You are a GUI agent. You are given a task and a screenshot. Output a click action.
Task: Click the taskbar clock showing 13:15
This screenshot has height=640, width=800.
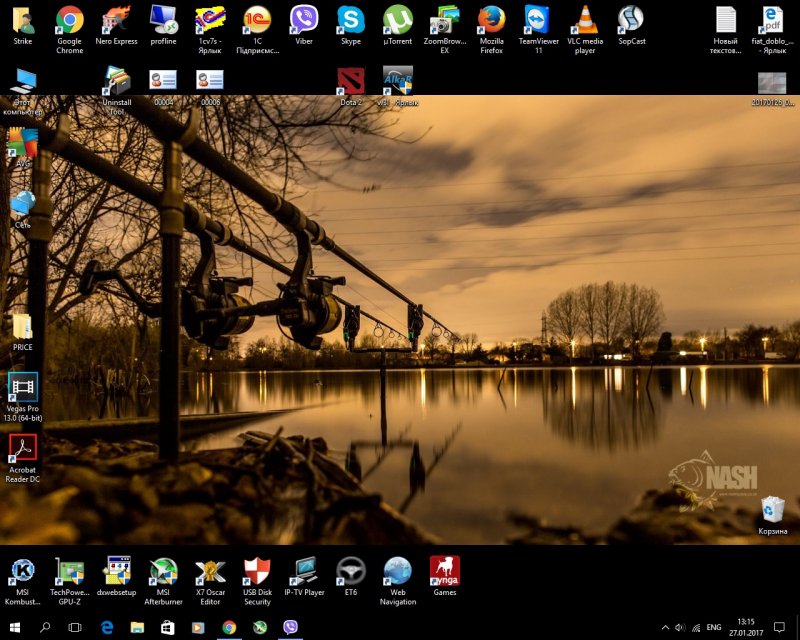tap(746, 627)
